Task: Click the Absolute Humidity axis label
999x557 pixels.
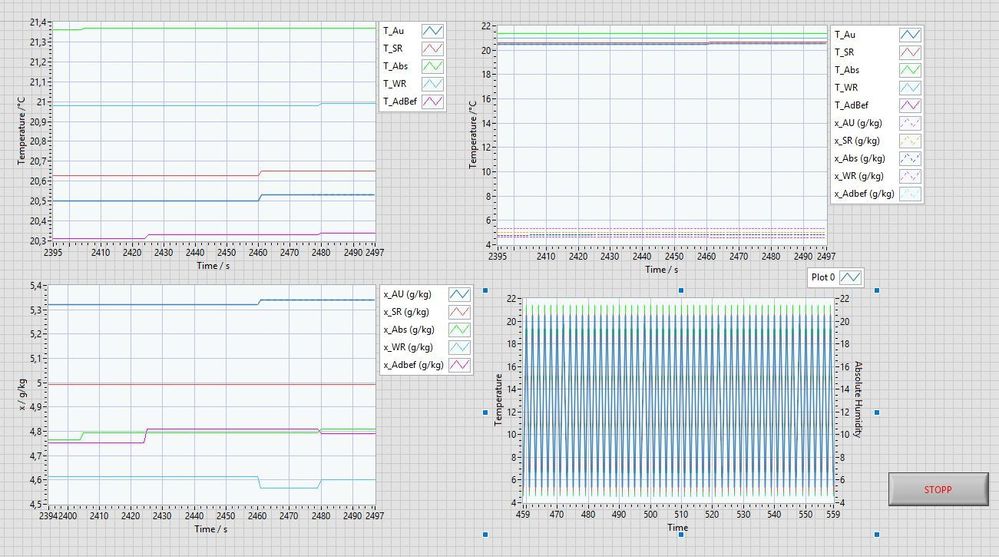Action: 858,399
